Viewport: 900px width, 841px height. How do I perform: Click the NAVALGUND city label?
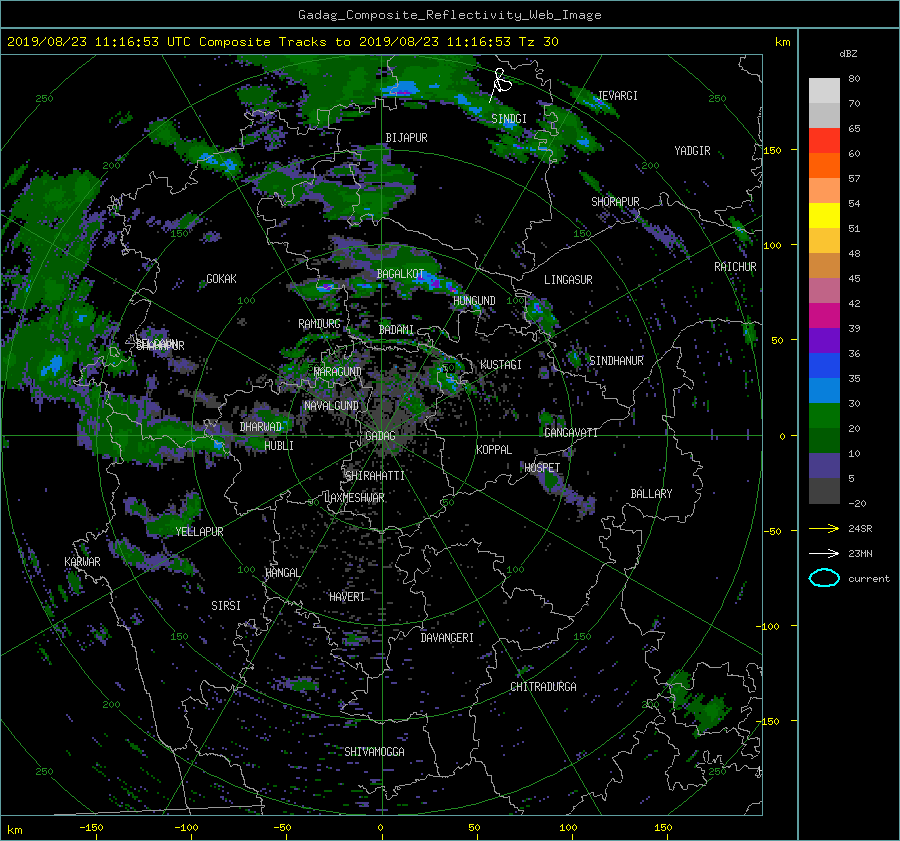click(331, 406)
